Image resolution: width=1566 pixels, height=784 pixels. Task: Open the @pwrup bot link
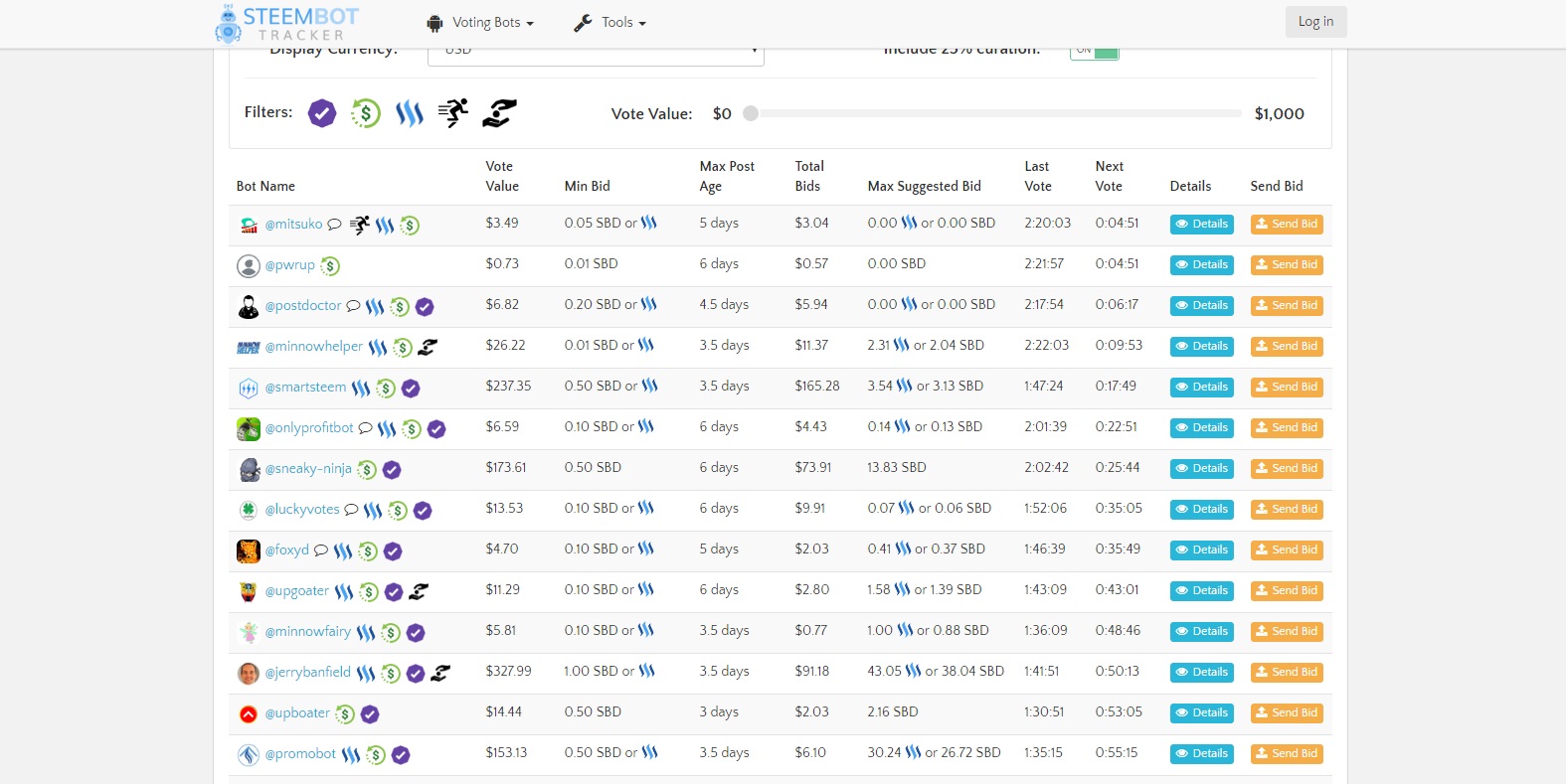pos(290,265)
